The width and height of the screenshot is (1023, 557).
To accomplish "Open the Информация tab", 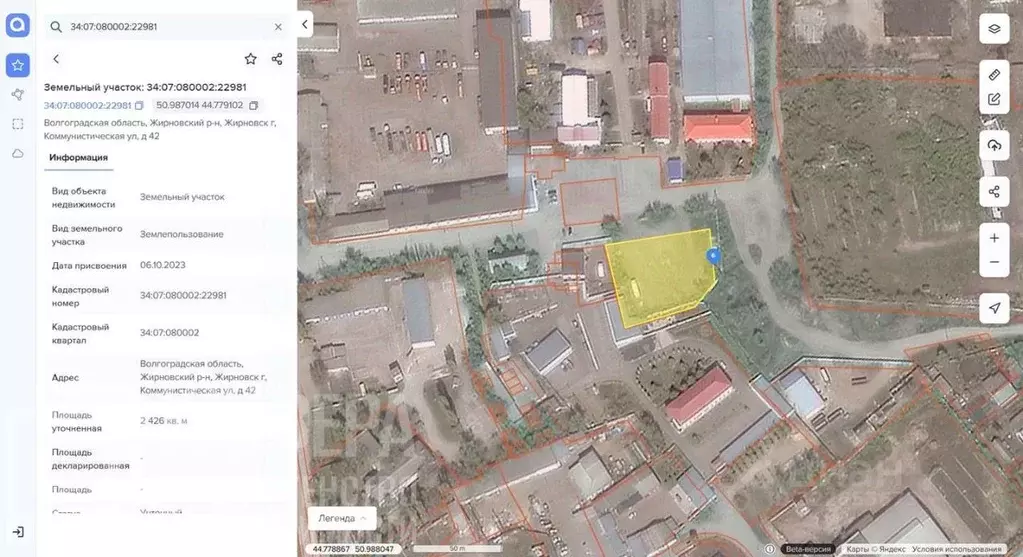I will pos(79,158).
